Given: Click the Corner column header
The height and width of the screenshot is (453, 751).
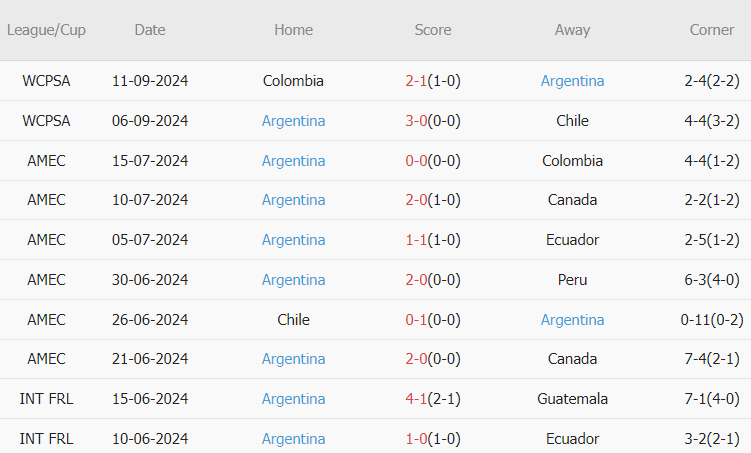Looking at the screenshot, I should pyautogui.click(x=711, y=30).
